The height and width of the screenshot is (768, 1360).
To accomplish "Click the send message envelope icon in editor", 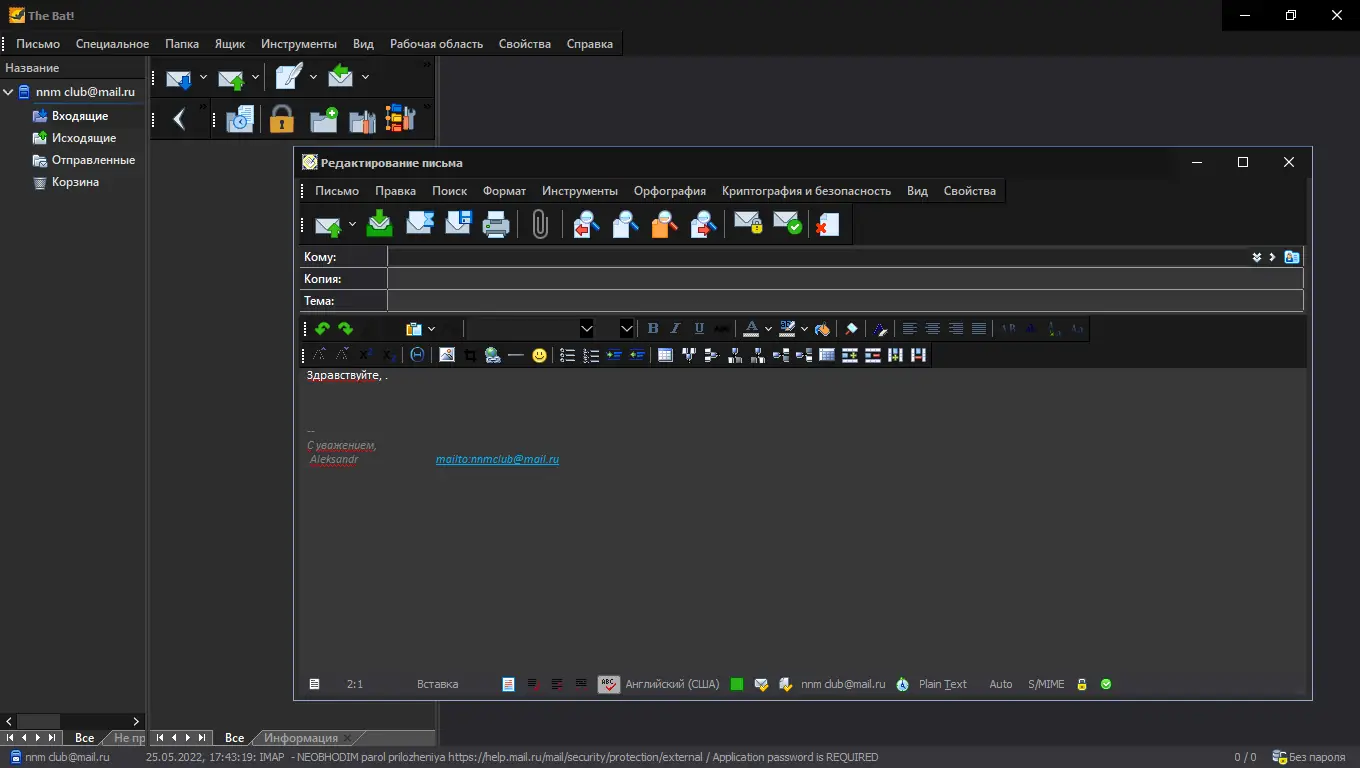I will pyautogui.click(x=328, y=225).
